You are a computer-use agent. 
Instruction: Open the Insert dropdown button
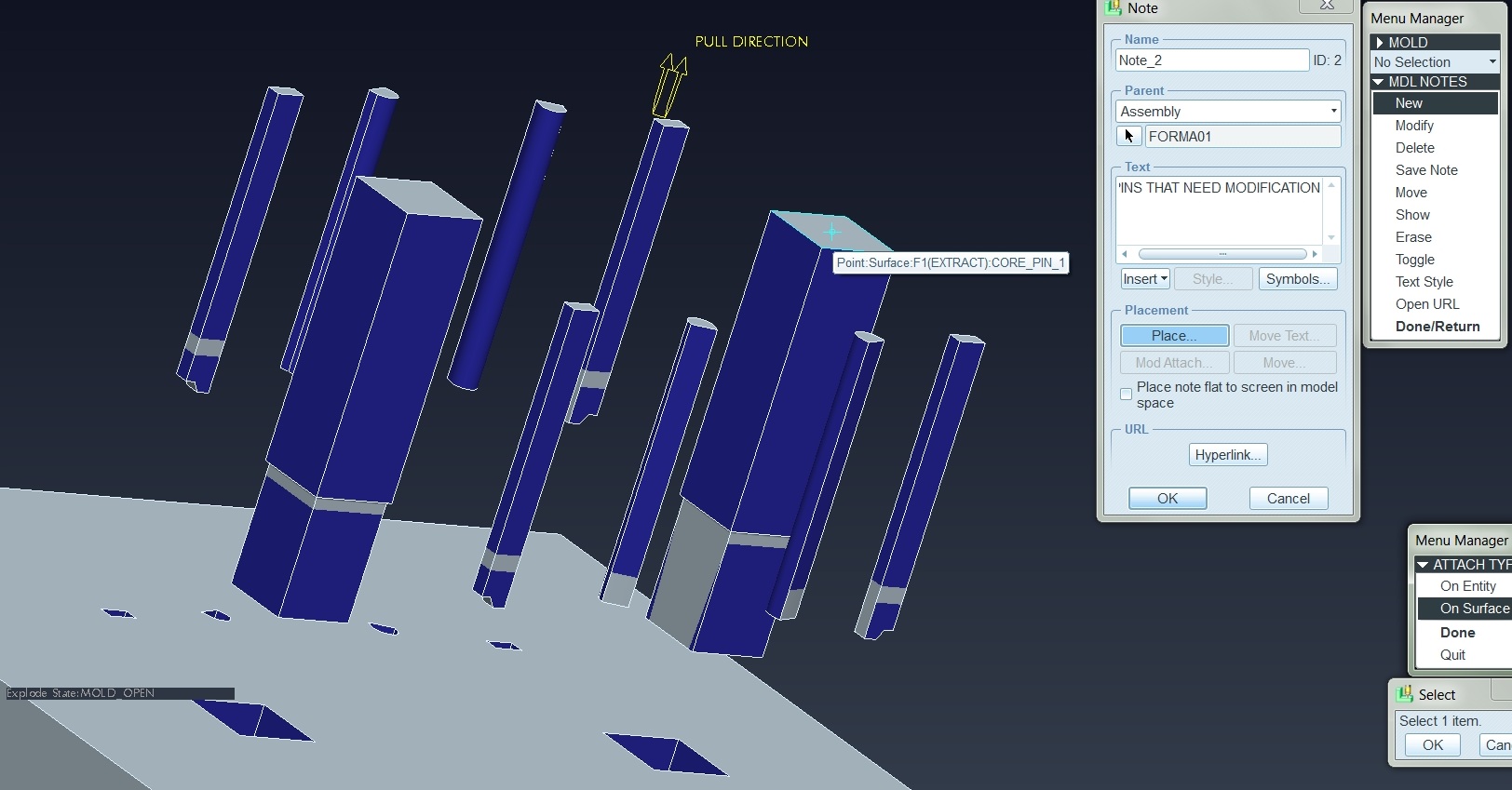(x=1145, y=279)
